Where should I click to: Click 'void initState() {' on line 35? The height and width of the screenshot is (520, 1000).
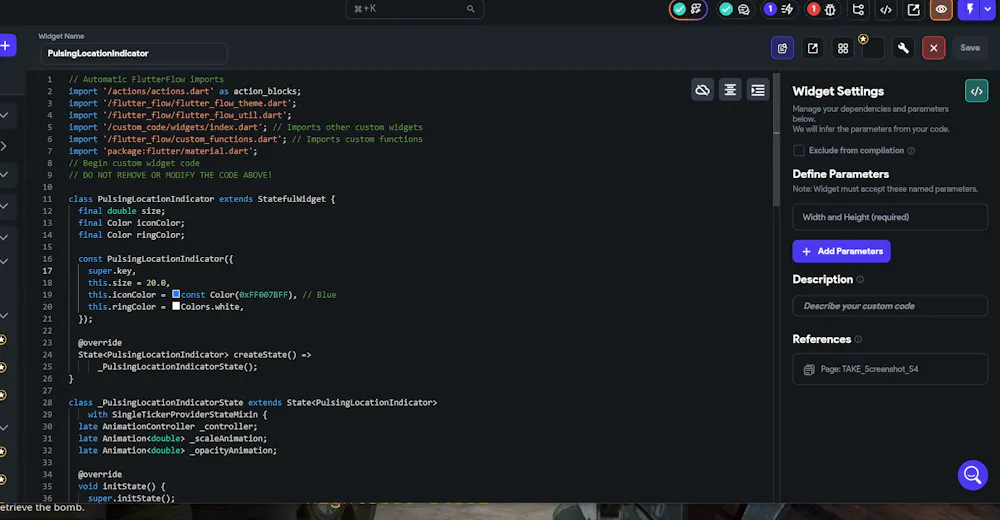click(x=122, y=486)
